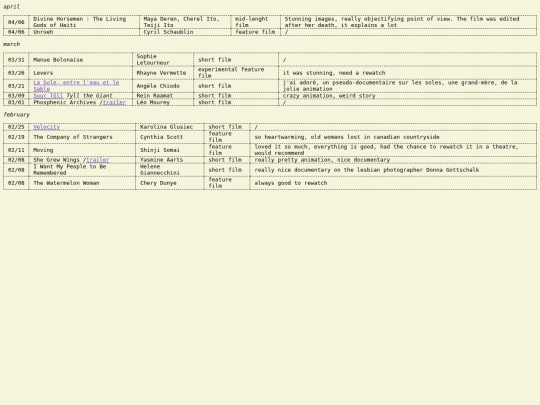This screenshot has height=405, width=540.
Task: Open the 'La Sole, entre l'eau et le sable' link
Action: pyautogui.click(x=76, y=86)
